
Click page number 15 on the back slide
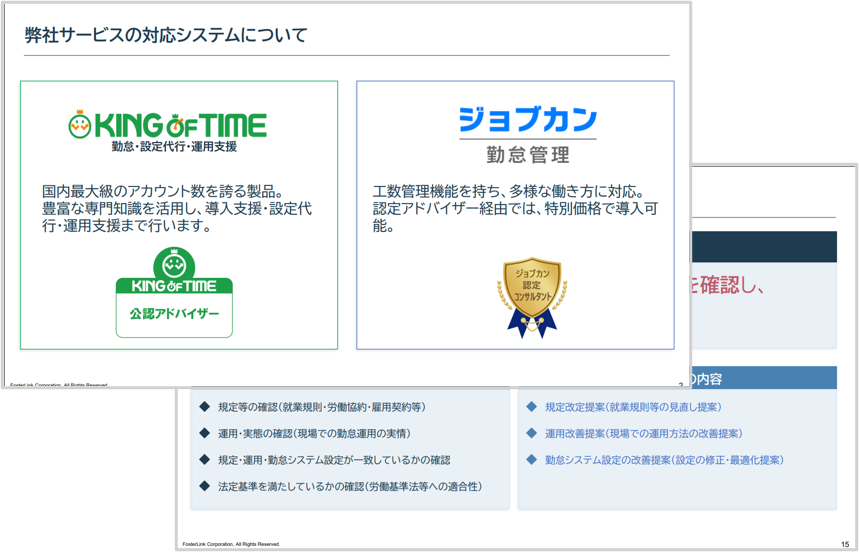click(x=843, y=543)
